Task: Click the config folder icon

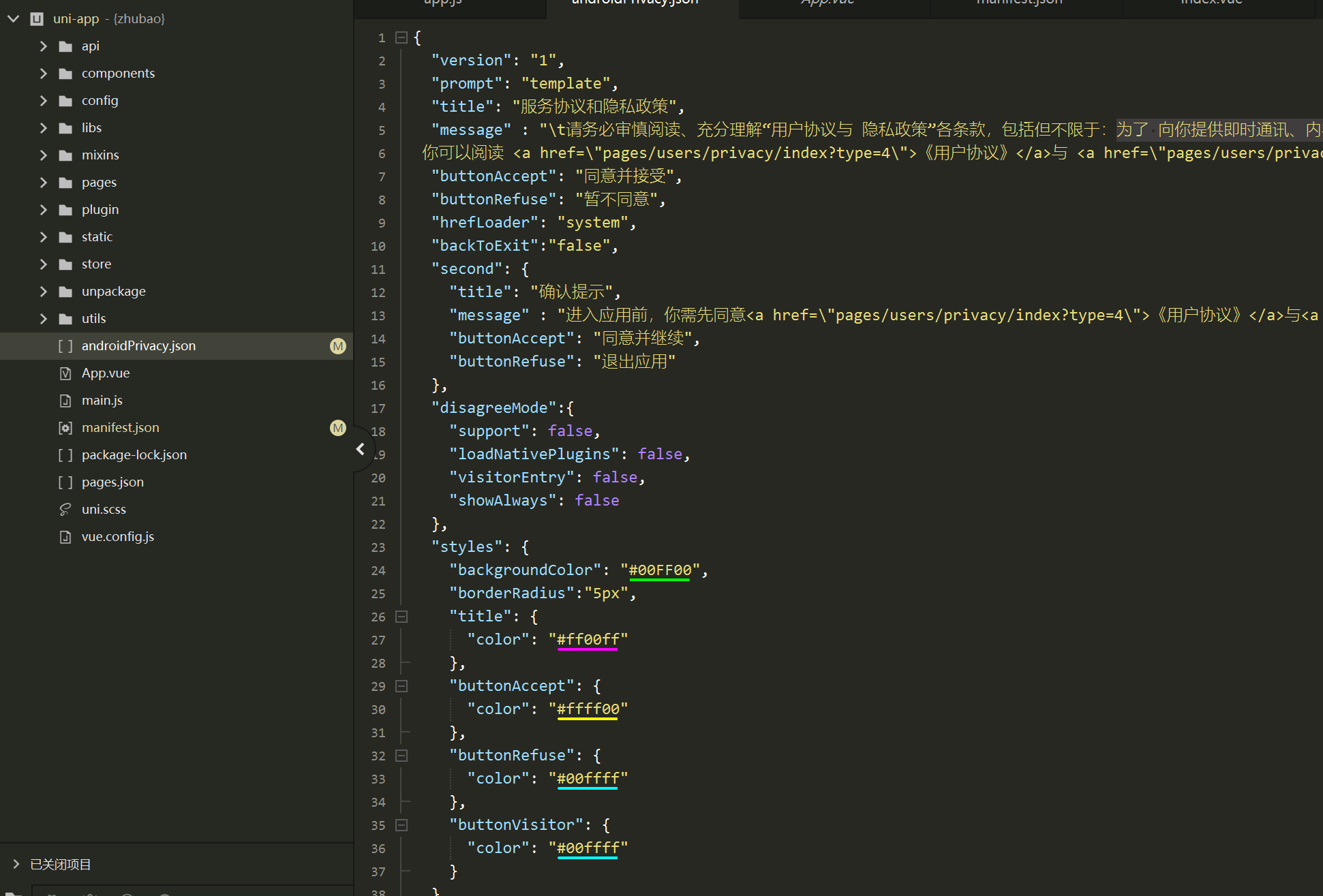Action: pyautogui.click(x=65, y=101)
